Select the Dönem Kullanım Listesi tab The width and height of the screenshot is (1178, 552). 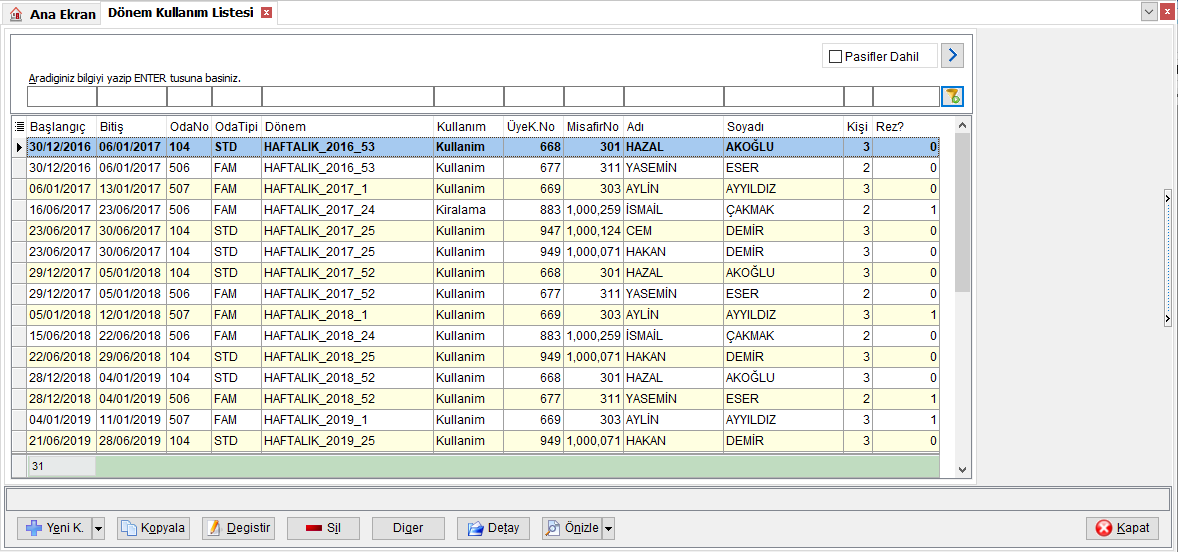pyautogui.click(x=188, y=13)
